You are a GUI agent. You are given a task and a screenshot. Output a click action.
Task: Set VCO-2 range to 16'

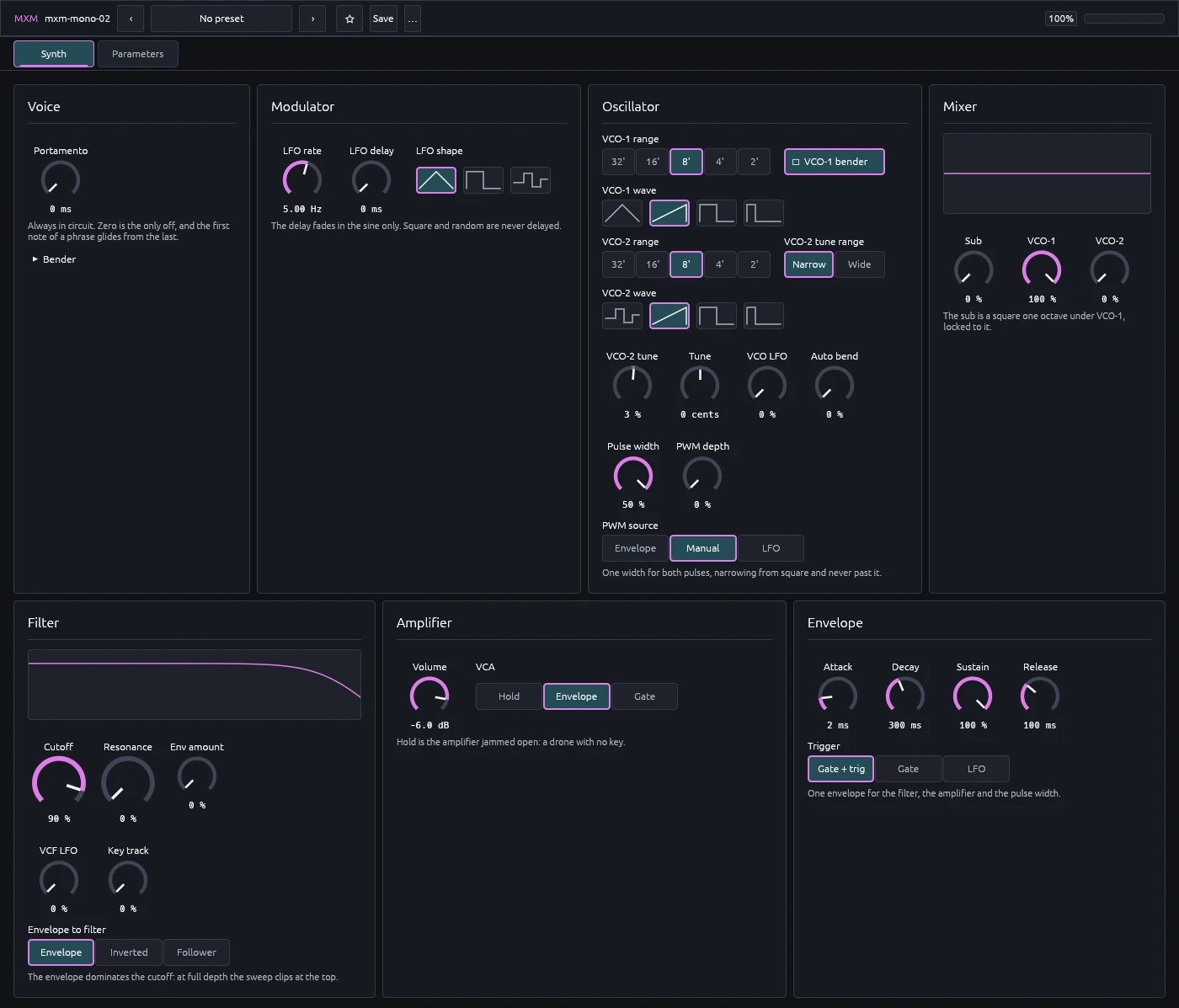point(653,264)
